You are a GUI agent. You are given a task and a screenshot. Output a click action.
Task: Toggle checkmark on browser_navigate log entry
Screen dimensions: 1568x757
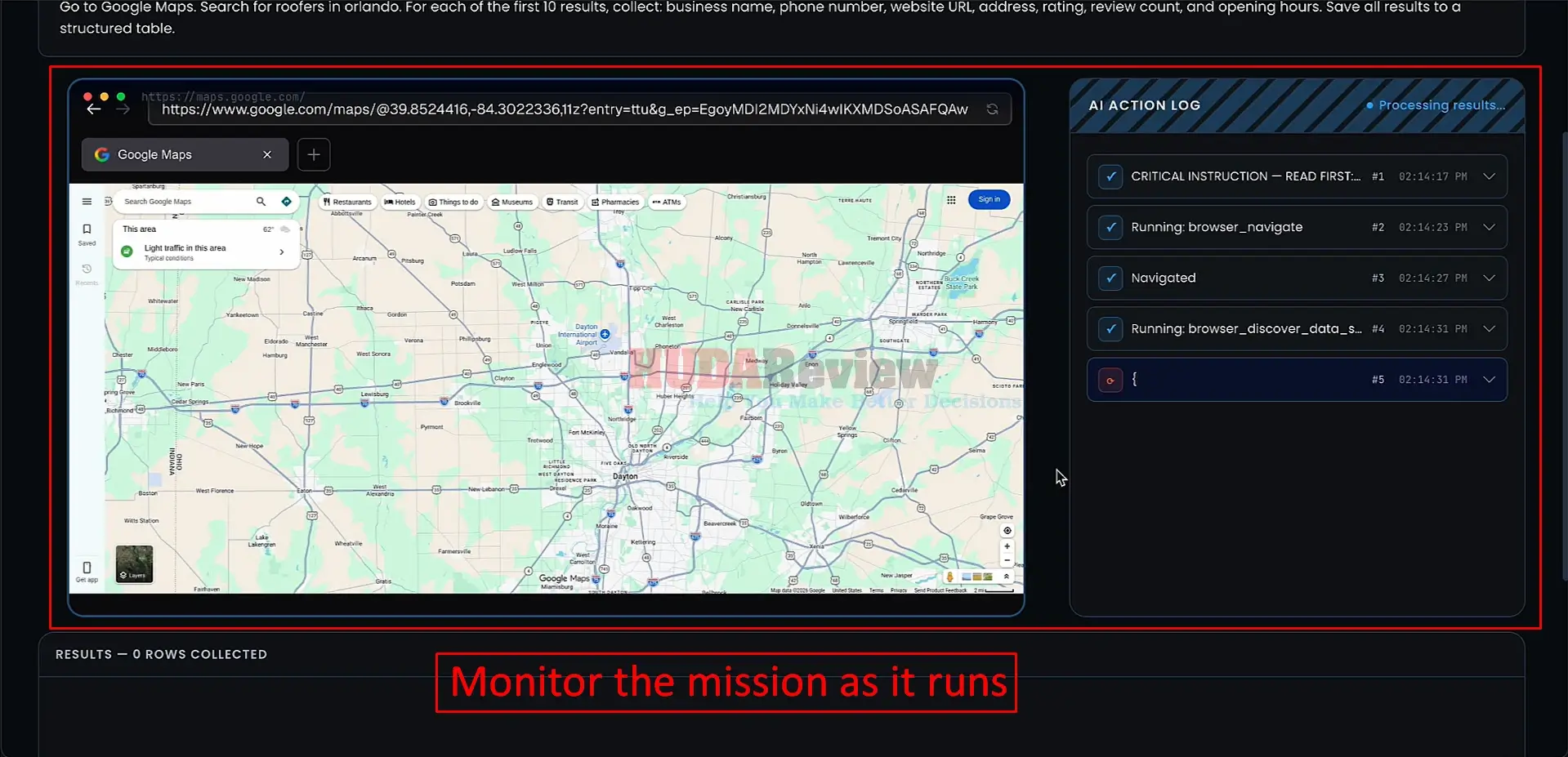pos(1110,227)
